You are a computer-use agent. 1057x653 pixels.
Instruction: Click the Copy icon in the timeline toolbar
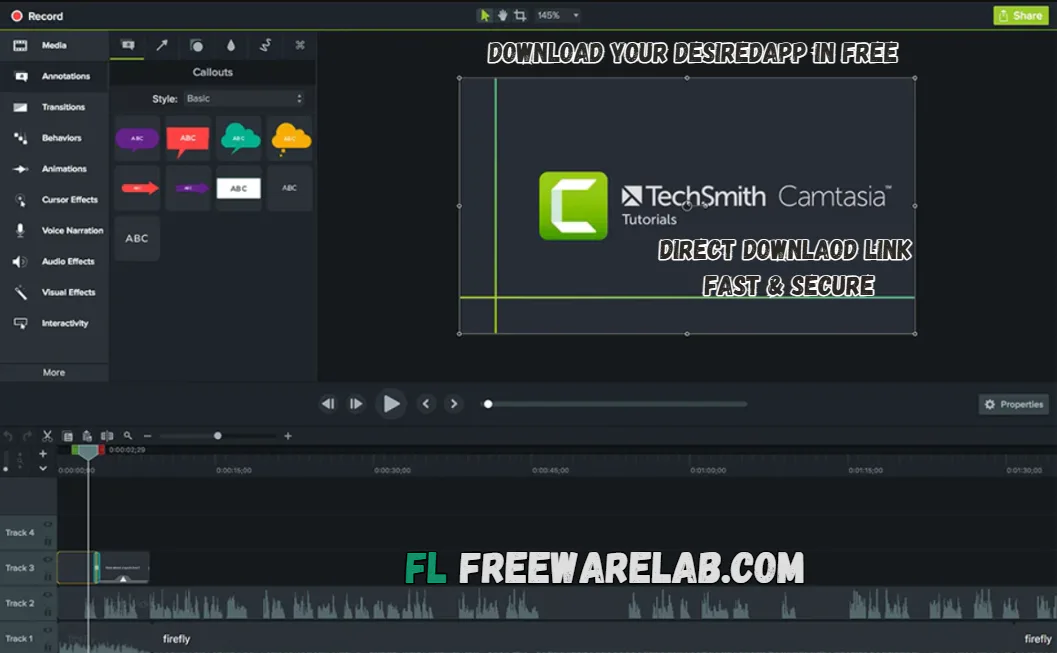click(x=68, y=436)
